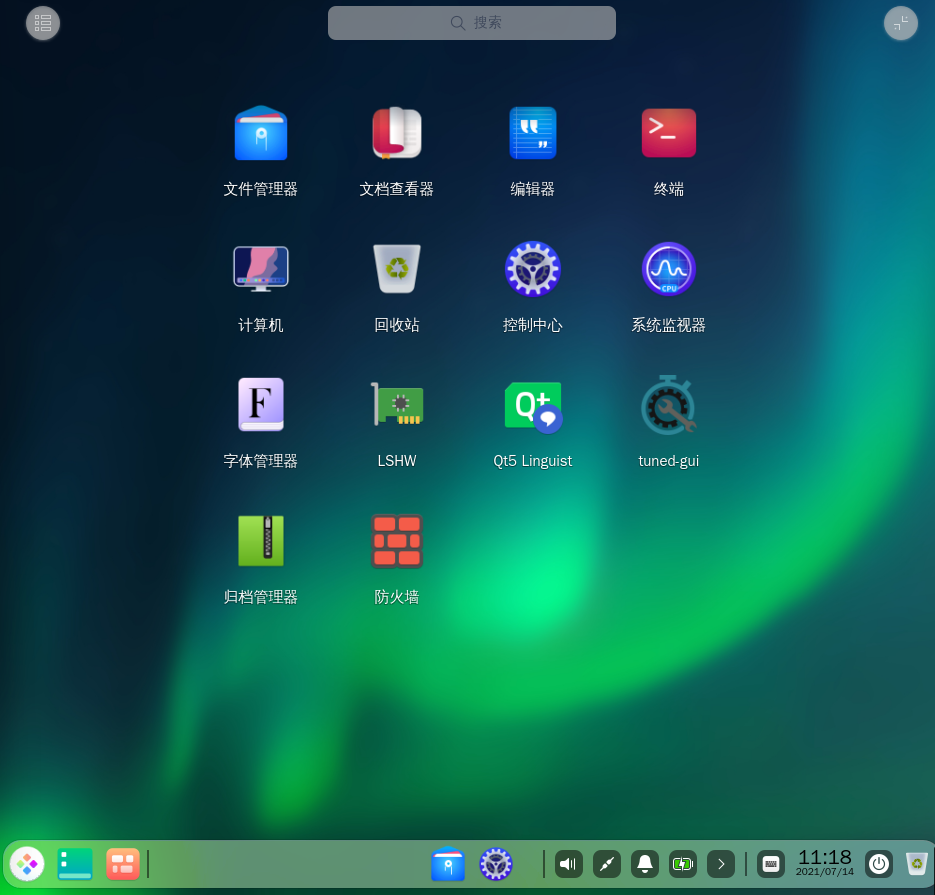Change sort mode with the top-right button

(900, 22)
